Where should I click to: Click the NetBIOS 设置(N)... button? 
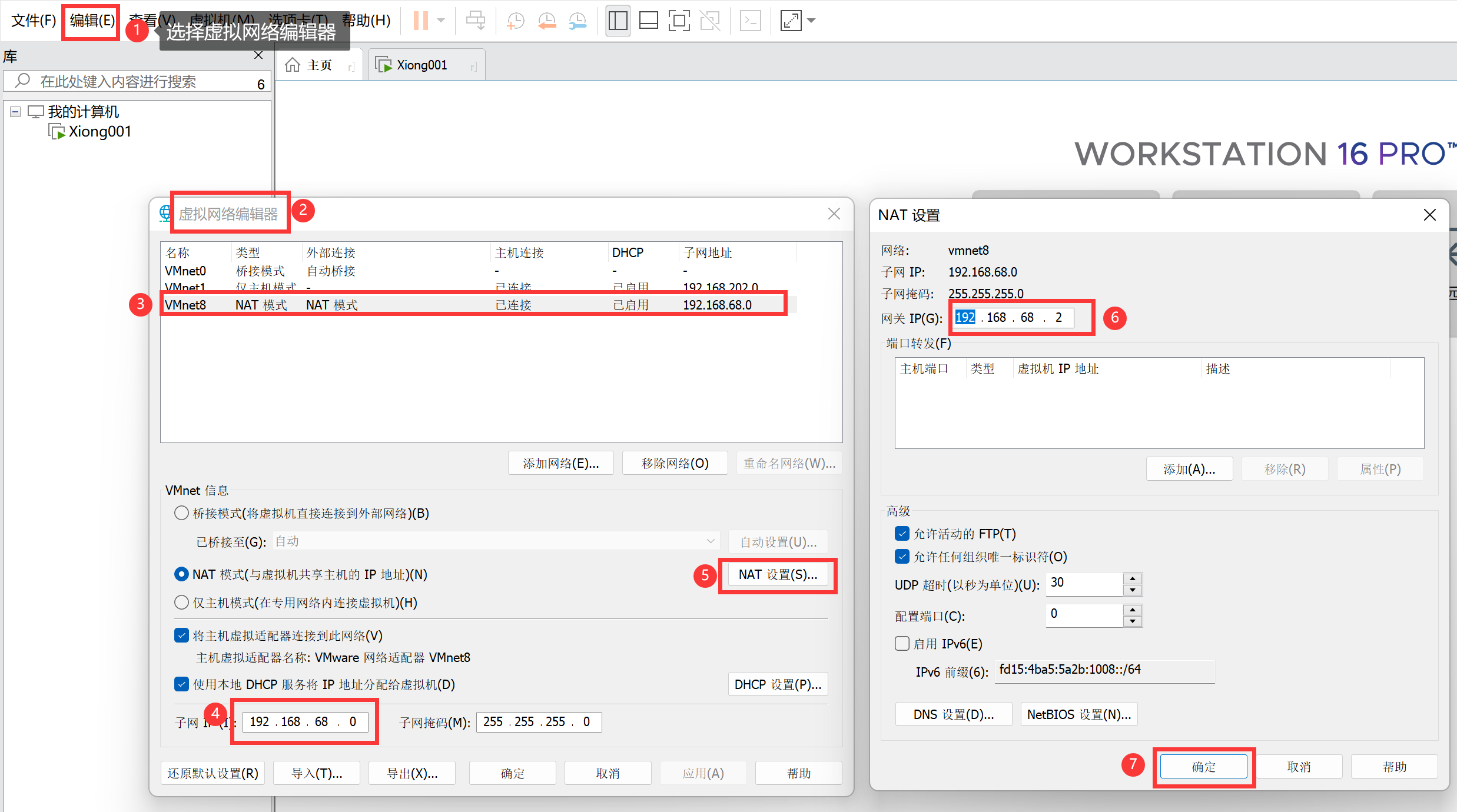click(x=1078, y=714)
